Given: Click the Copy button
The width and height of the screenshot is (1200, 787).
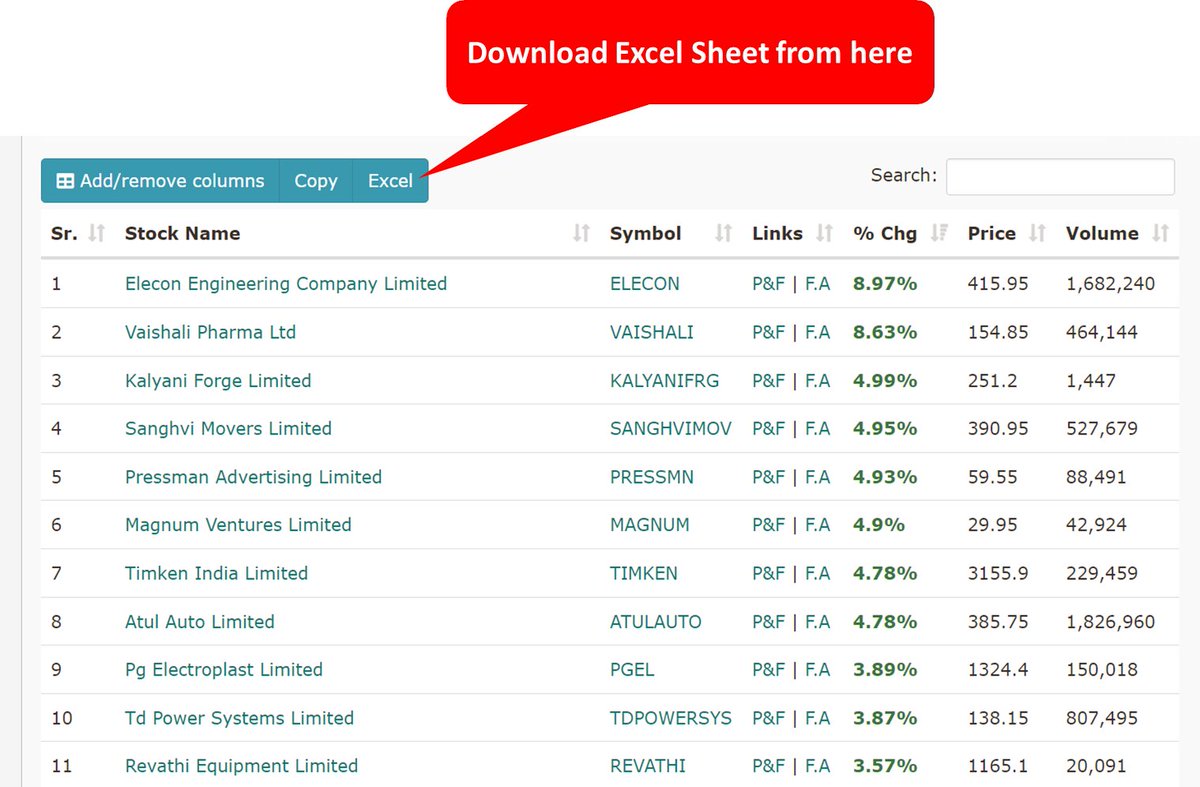Looking at the screenshot, I should (316, 181).
